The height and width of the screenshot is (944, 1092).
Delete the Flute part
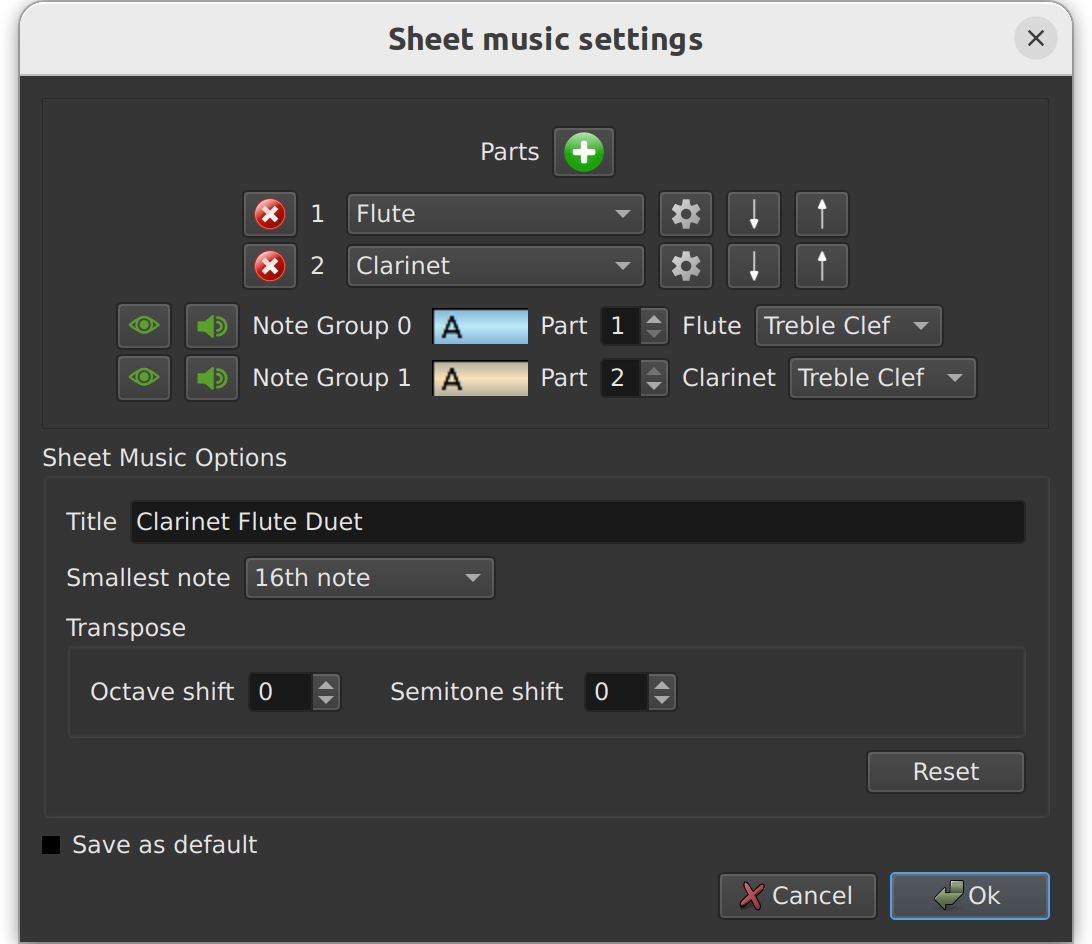pos(269,213)
